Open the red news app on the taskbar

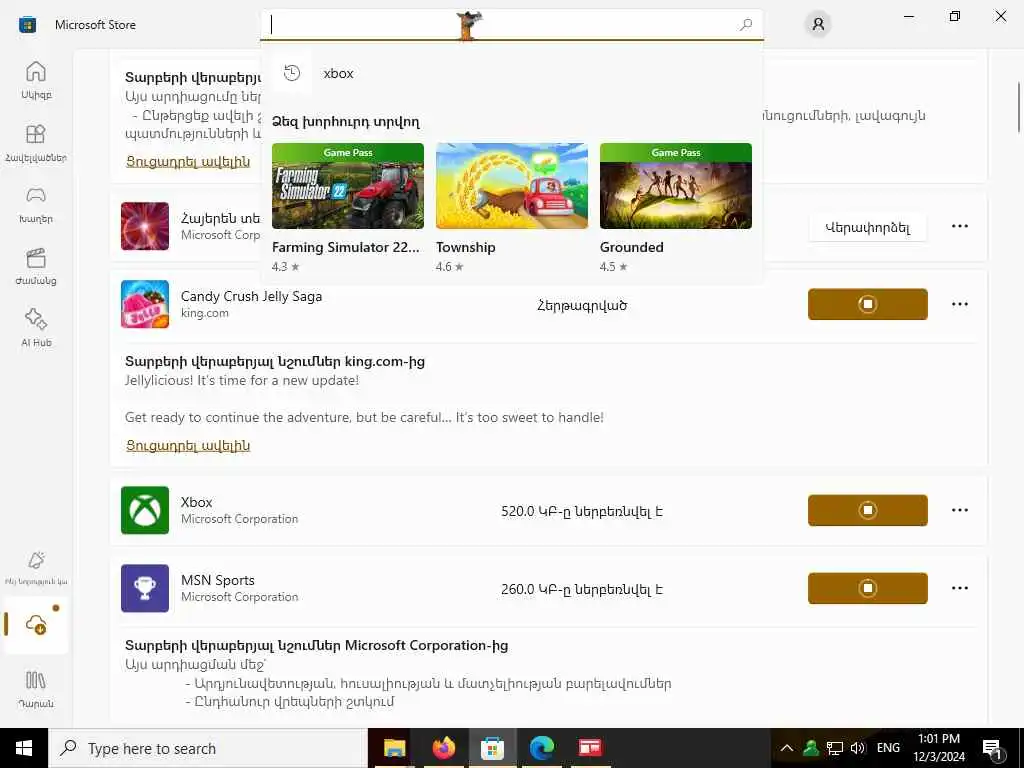click(590, 748)
